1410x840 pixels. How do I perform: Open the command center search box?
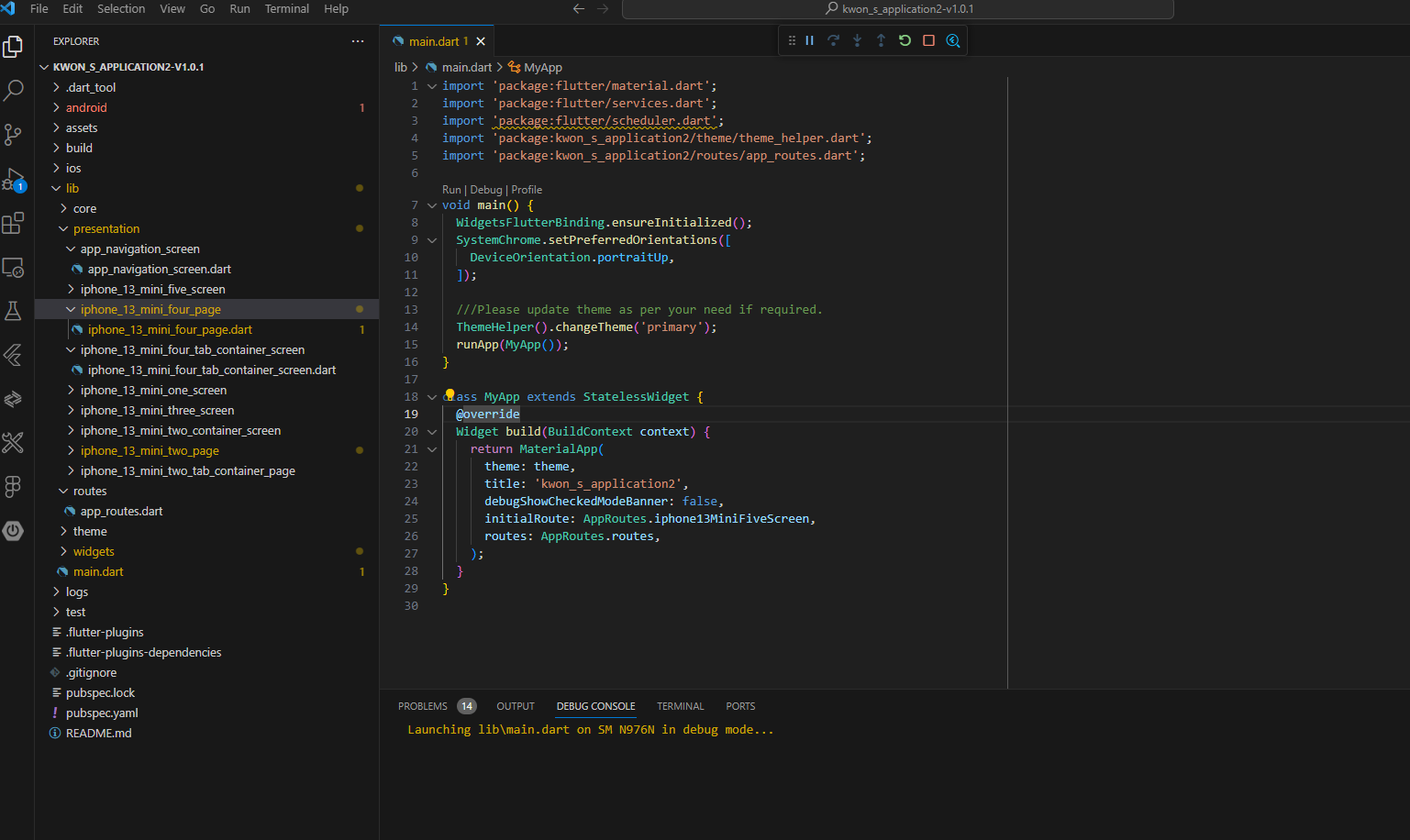[x=897, y=9]
